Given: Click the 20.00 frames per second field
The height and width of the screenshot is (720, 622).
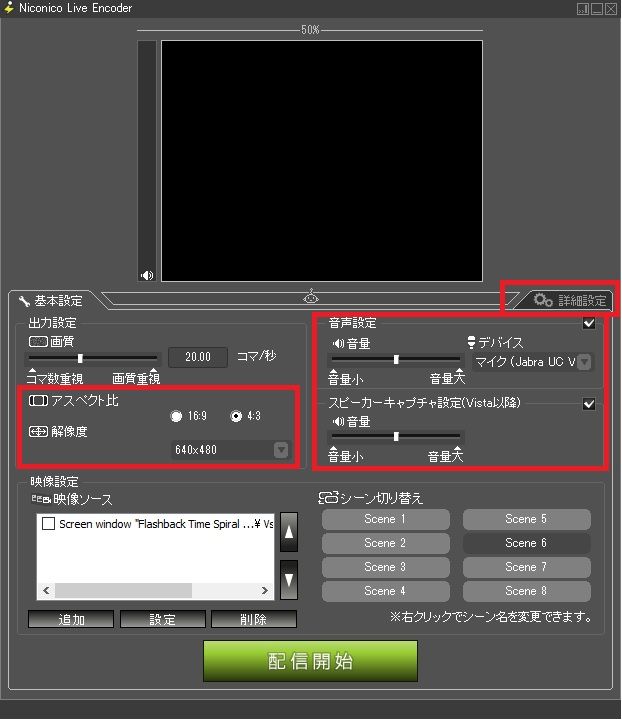Looking at the screenshot, I should click(198, 357).
